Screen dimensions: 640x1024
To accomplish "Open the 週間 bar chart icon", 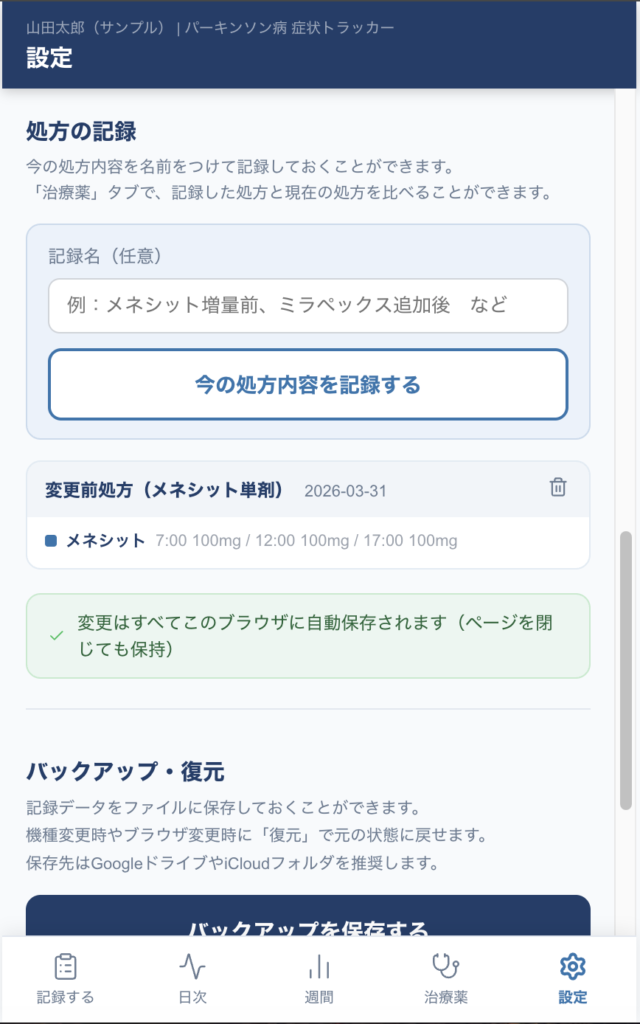I will [x=319, y=966].
